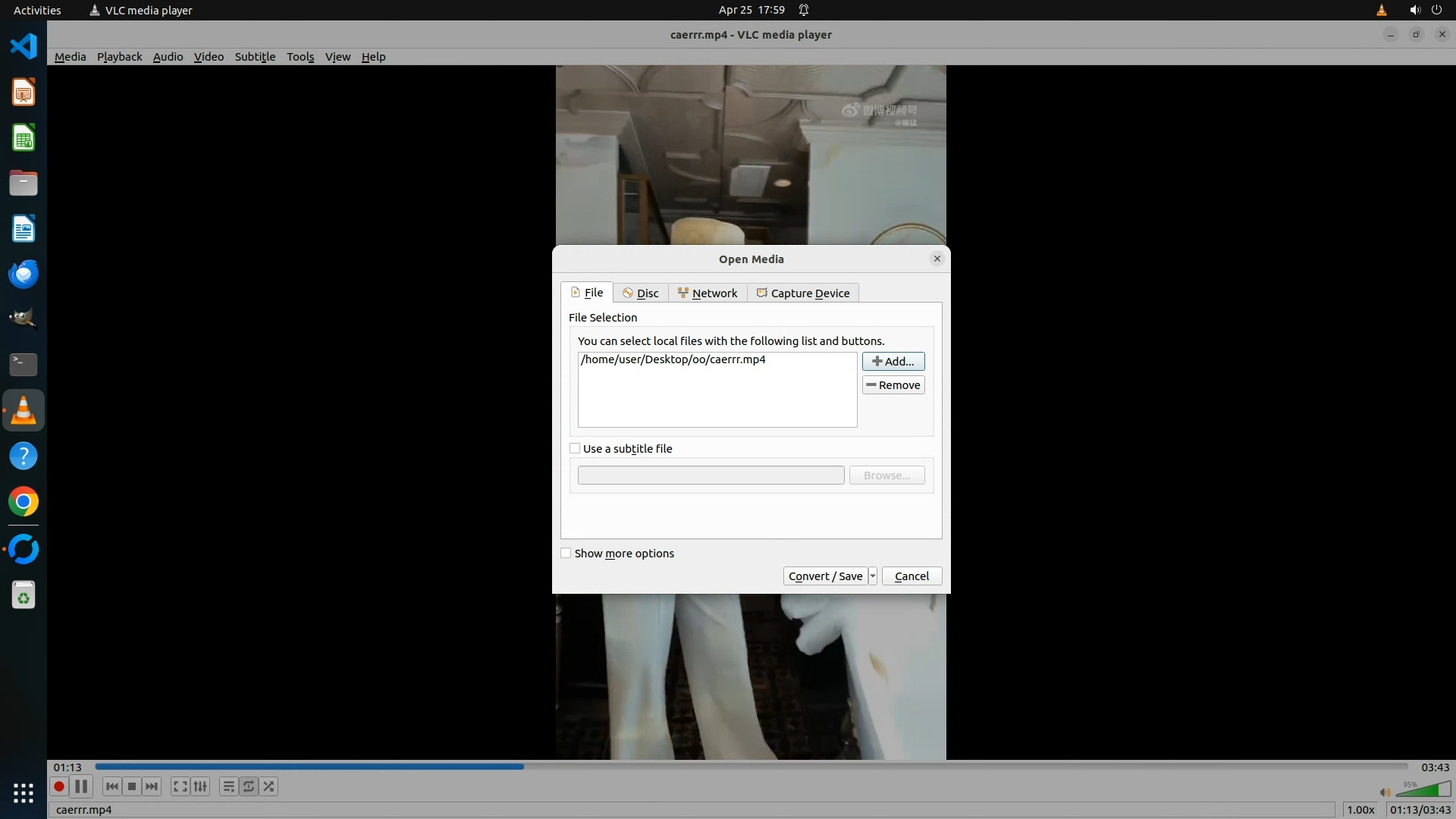The width and height of the screenshot is (1456, 819).
Task: Click the Add... file button
Action: tap(893, 362)
